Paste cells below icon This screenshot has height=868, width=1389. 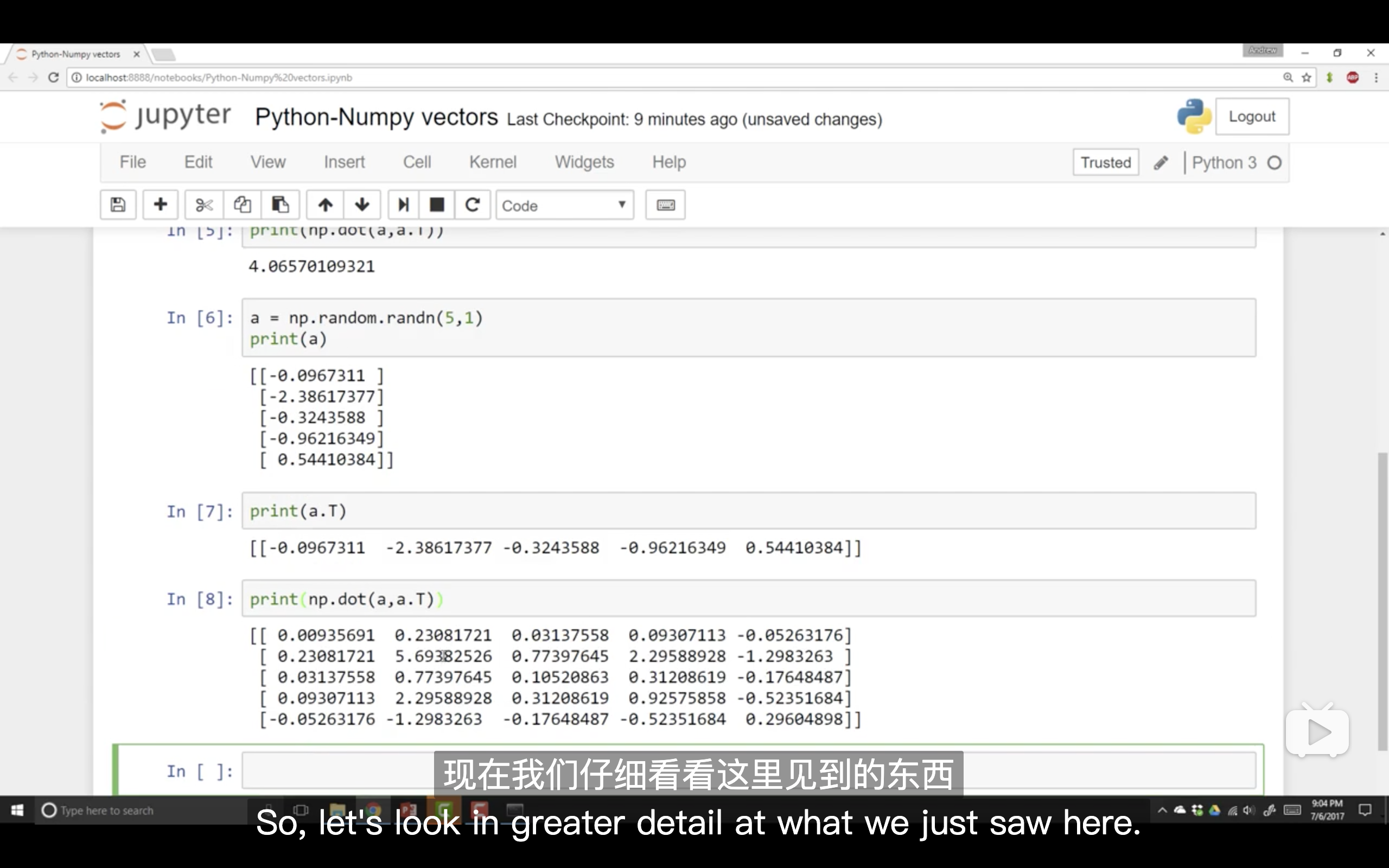point(280,205)
